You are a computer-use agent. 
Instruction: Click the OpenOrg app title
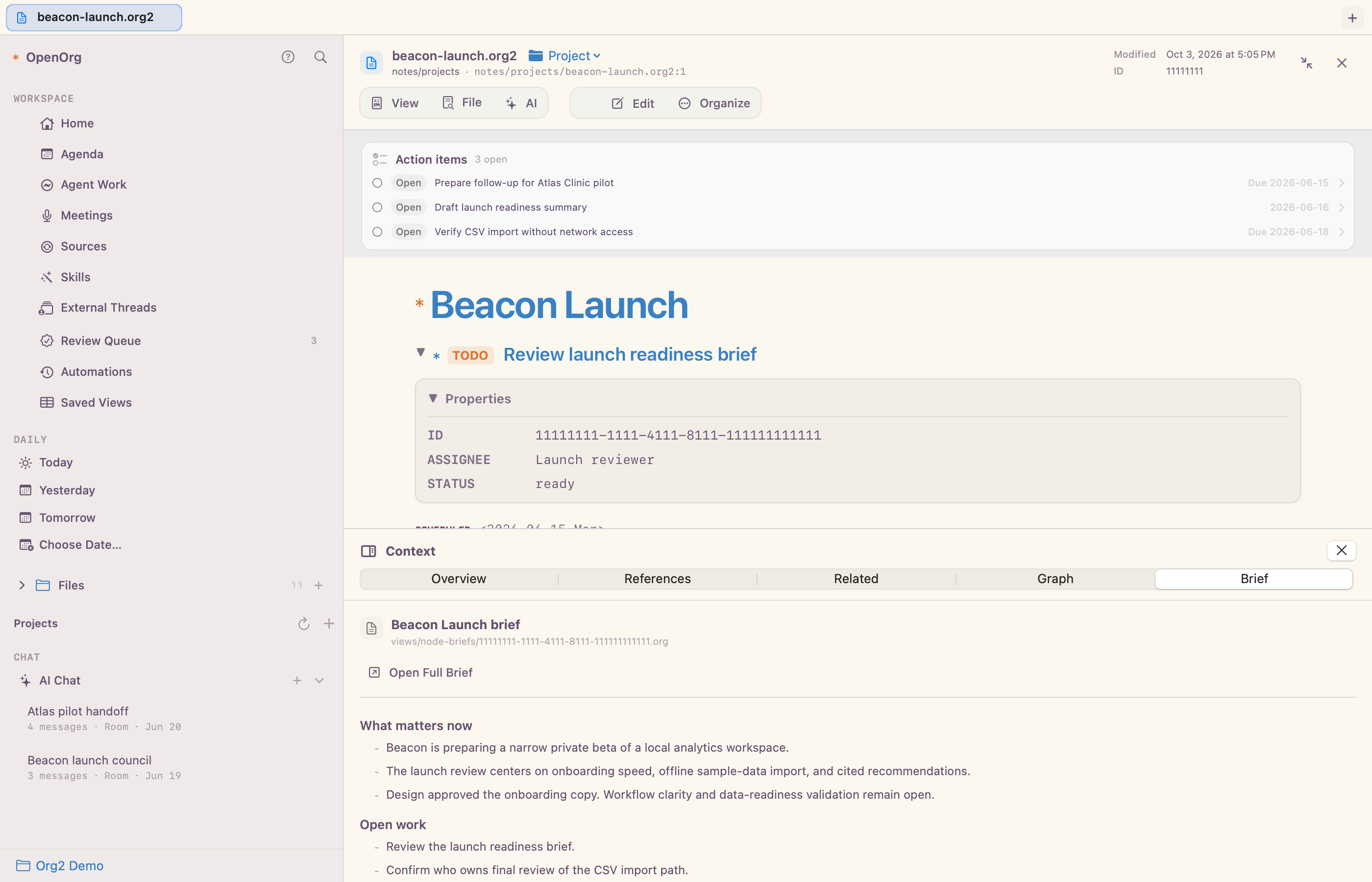pyautogui.click(x=53, y=57)
